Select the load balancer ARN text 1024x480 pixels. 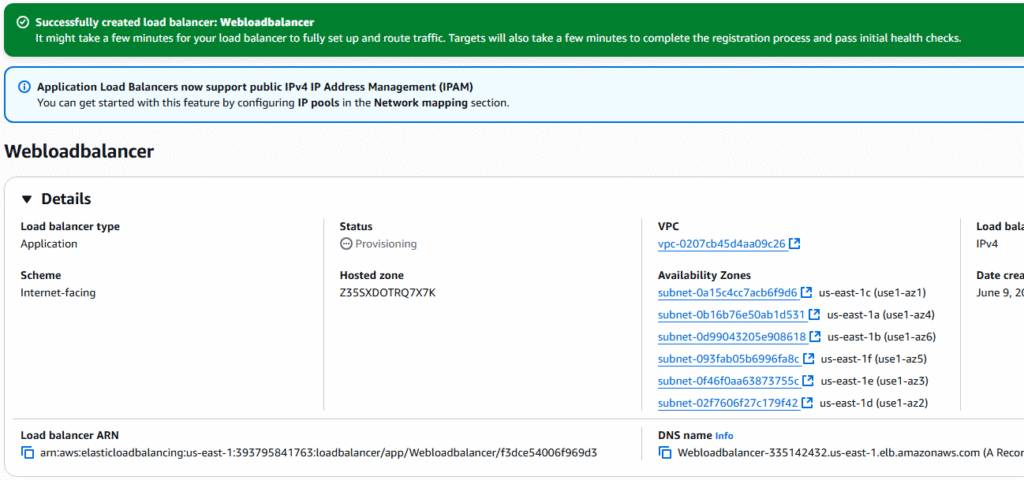317,453
